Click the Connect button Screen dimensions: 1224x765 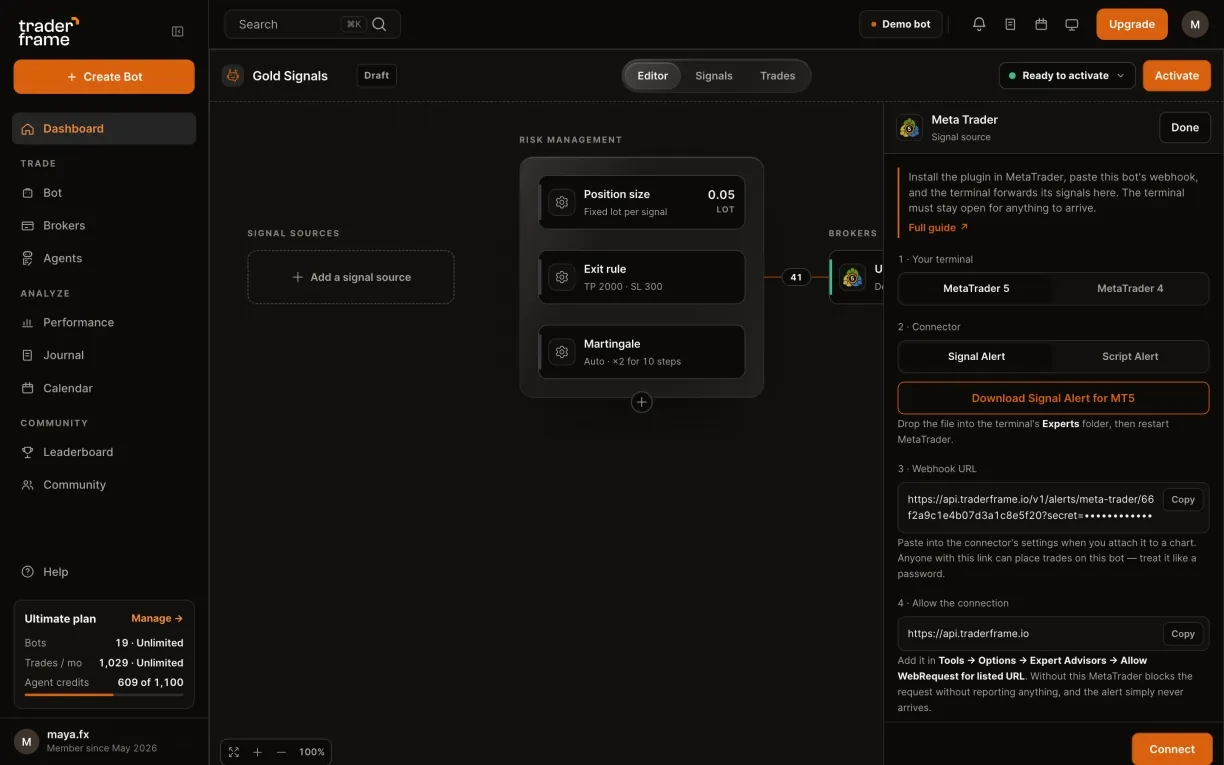click(1172, 749)
